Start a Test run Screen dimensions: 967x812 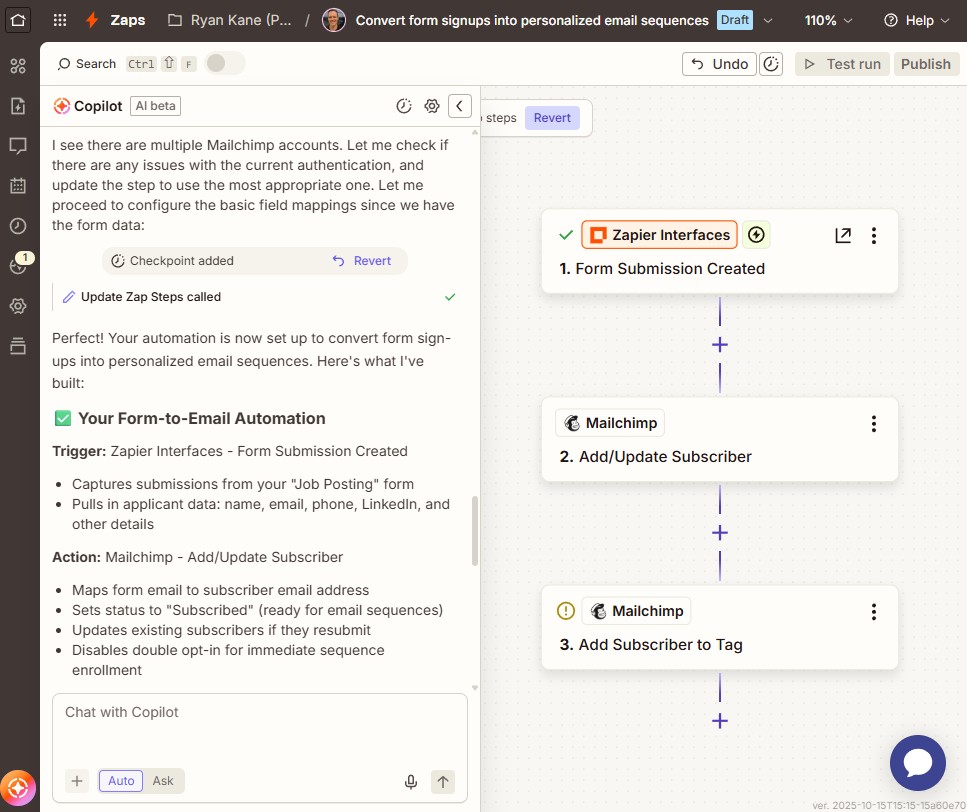tap(842, 64)
